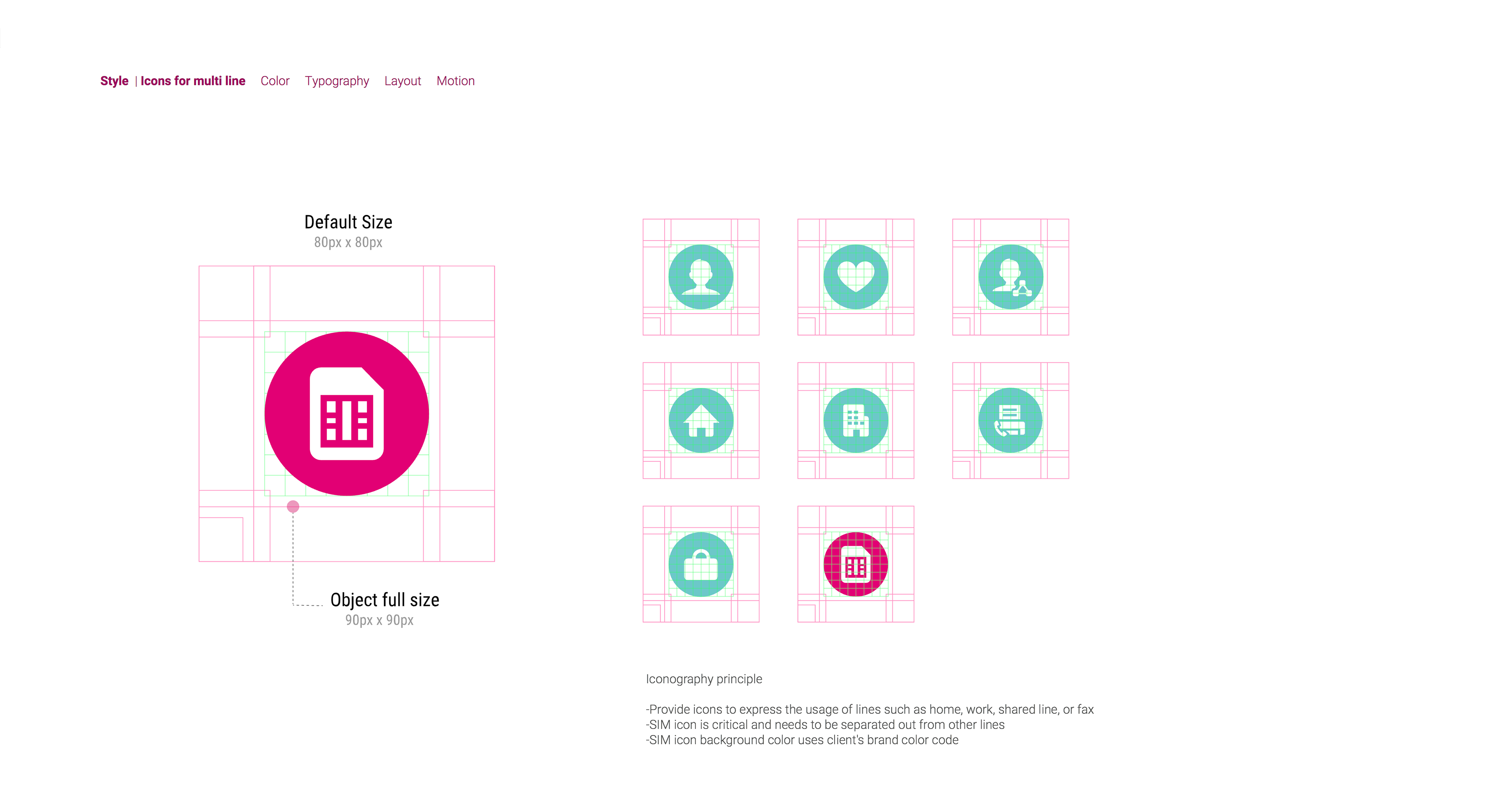Click the small magenta SIM card icon
The height and width of the screenshot is (803, 1512).
tap(855, 564)
